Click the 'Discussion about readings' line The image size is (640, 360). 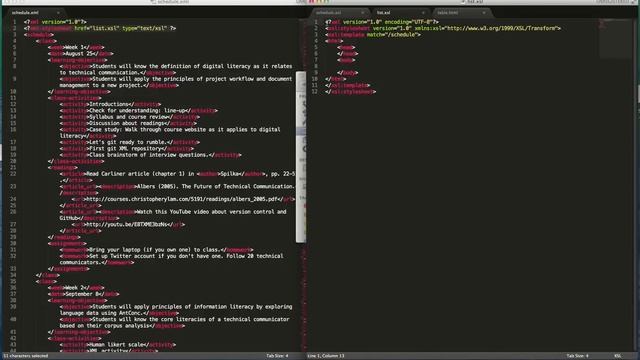coord(129,123)
